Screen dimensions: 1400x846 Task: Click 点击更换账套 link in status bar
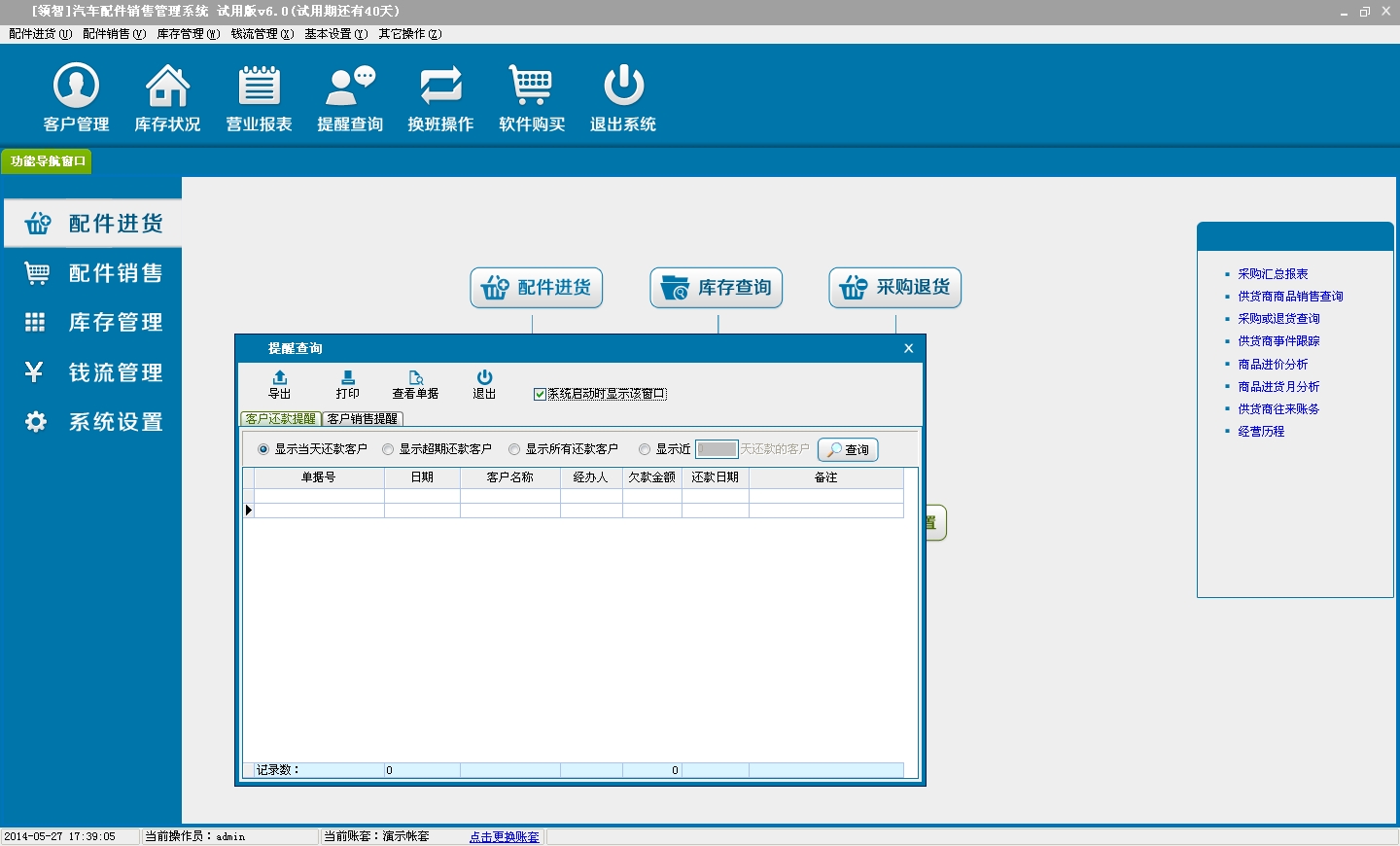pos(505,836)
